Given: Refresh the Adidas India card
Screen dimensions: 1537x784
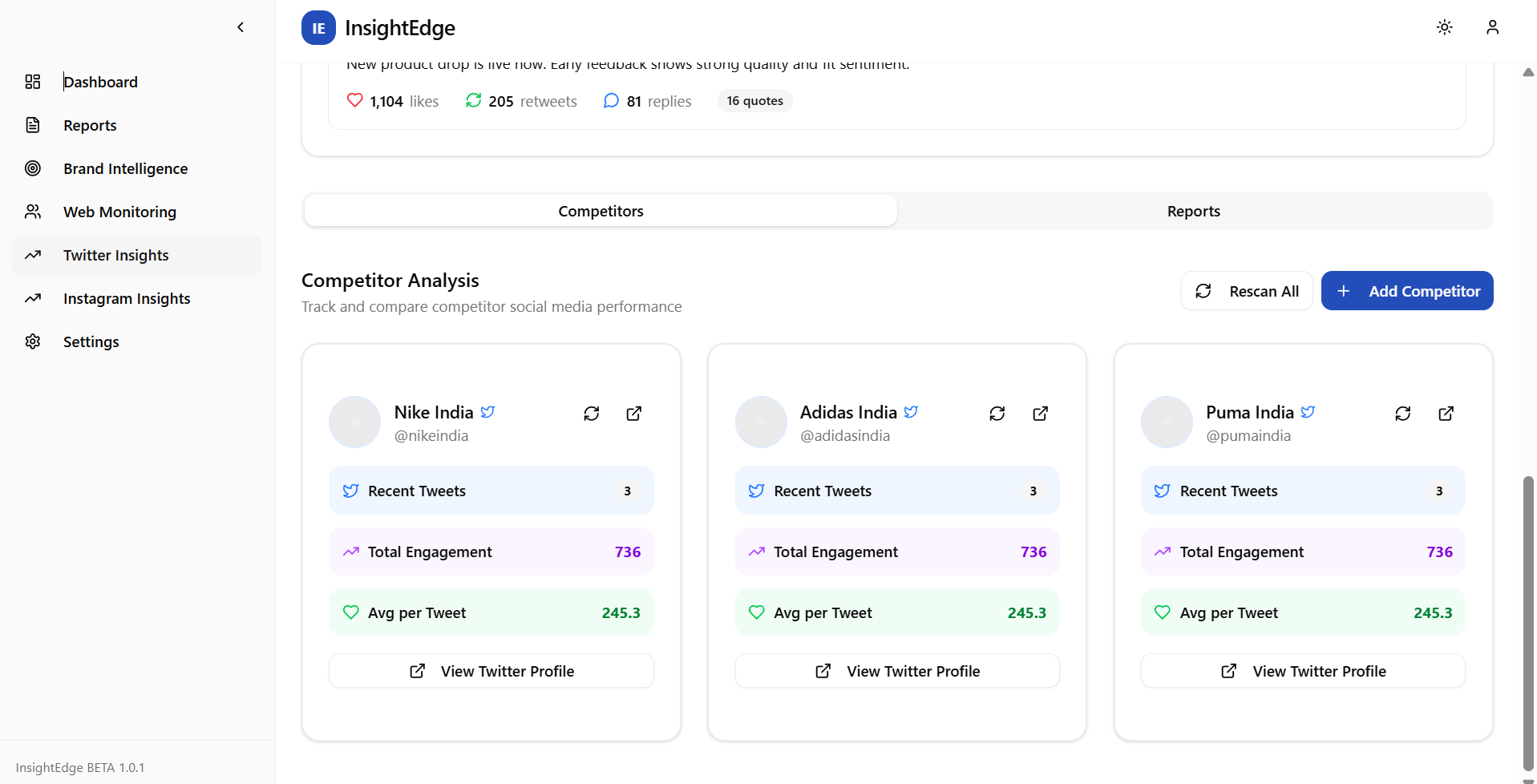Looking at the screenshot, I should click(x=997, y=414).
